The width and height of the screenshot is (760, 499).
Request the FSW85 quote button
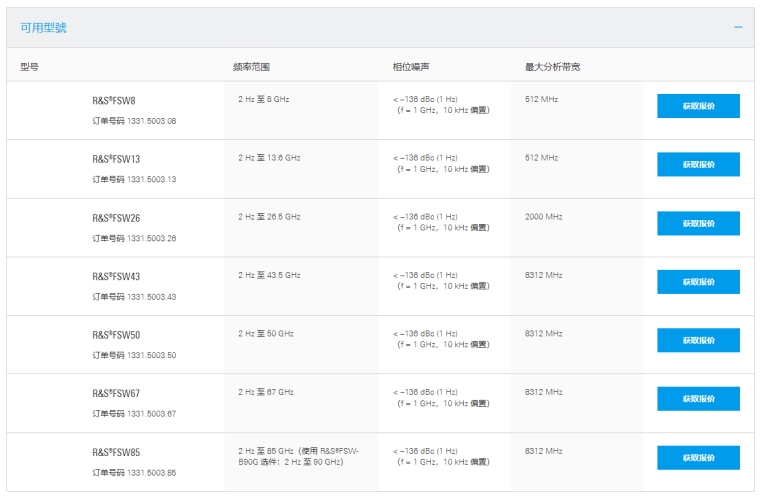[698, 457]
